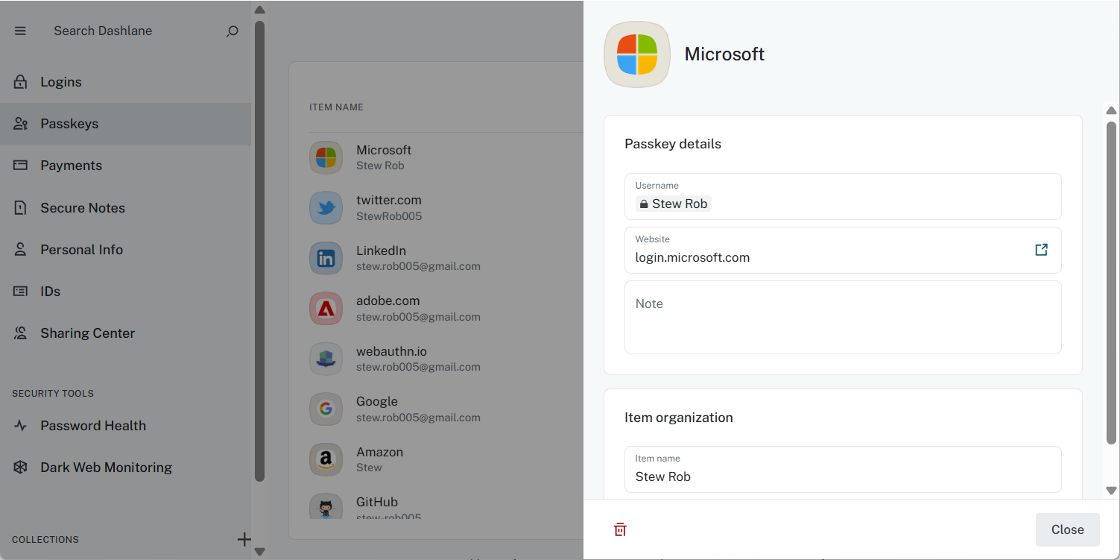The height and width of the screenshot is (560, 1120).
Task: Click the Note text field
Action: click(842, 318)
